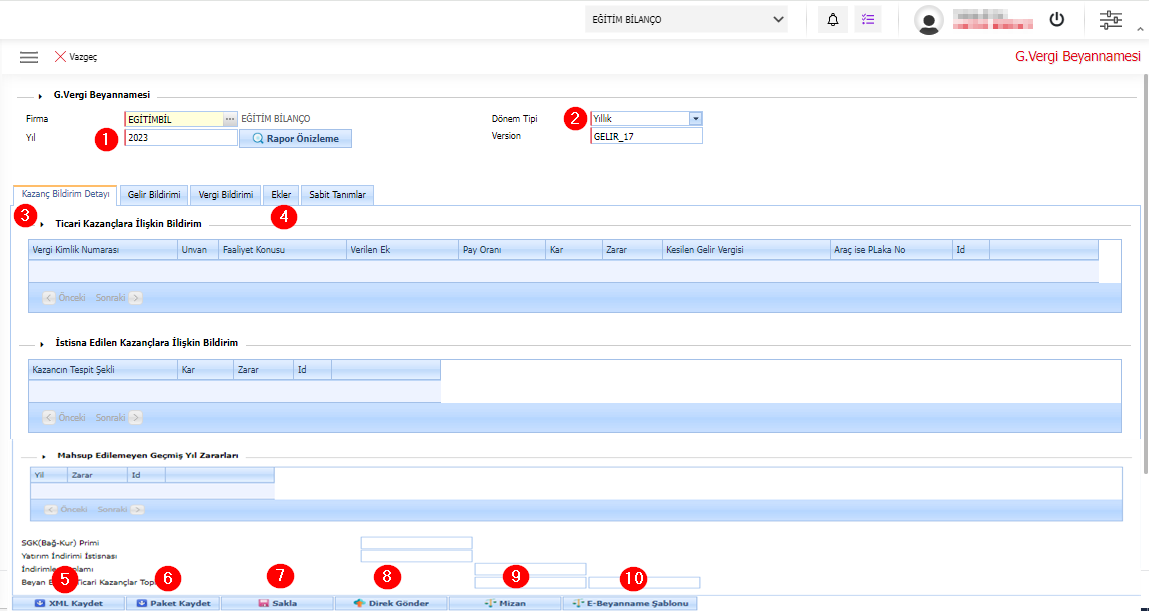Image resolution: width=1149 pixels, height=611 pixels.
Task: Click the Yıl input field
Action: (181, 137)
